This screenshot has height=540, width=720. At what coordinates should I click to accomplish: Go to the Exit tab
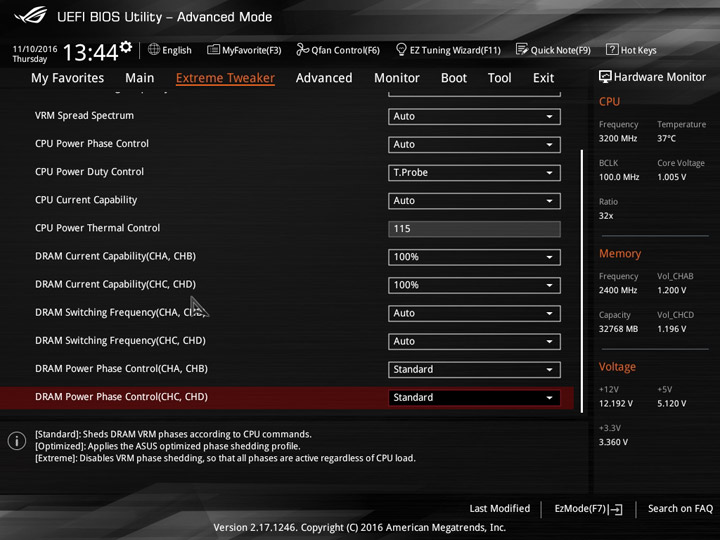click(x=543, y=78)
